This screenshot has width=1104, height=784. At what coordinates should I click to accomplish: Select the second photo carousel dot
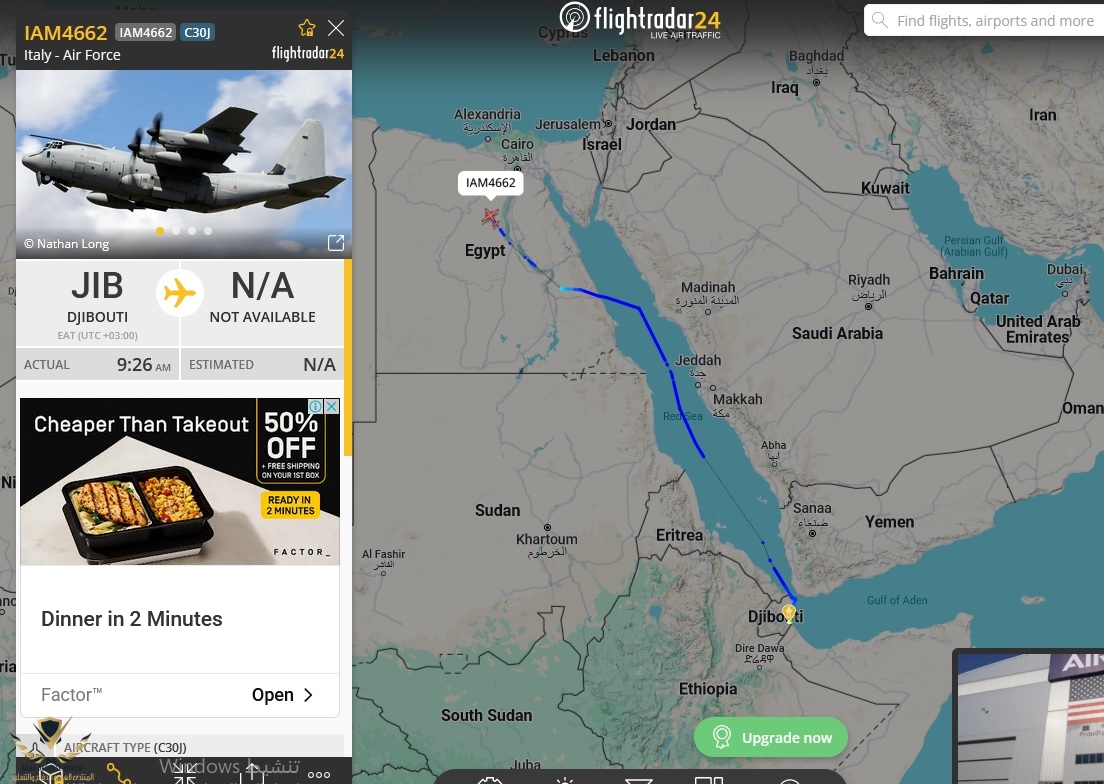176,231
